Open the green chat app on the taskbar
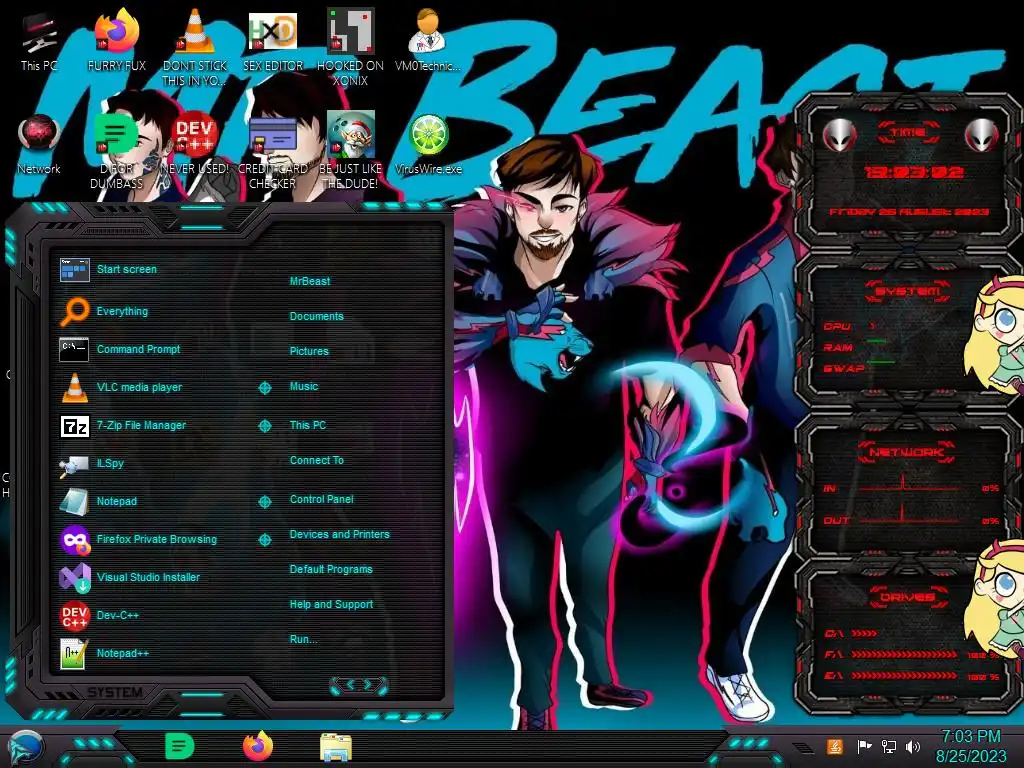The height and width of the screenshot is (768, 1024). [179, 746]
